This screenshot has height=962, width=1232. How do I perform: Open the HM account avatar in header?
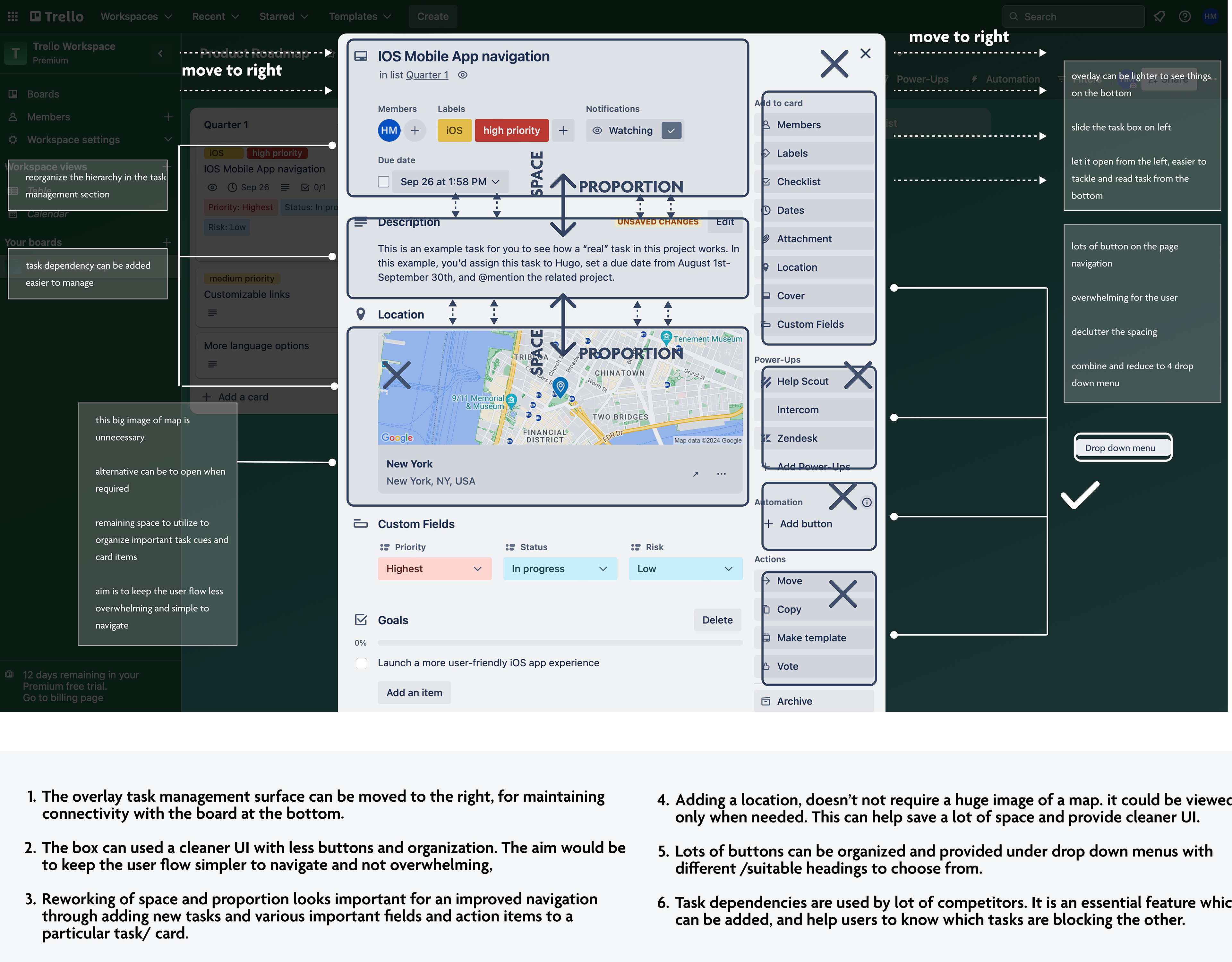[x=1210, y=16]
